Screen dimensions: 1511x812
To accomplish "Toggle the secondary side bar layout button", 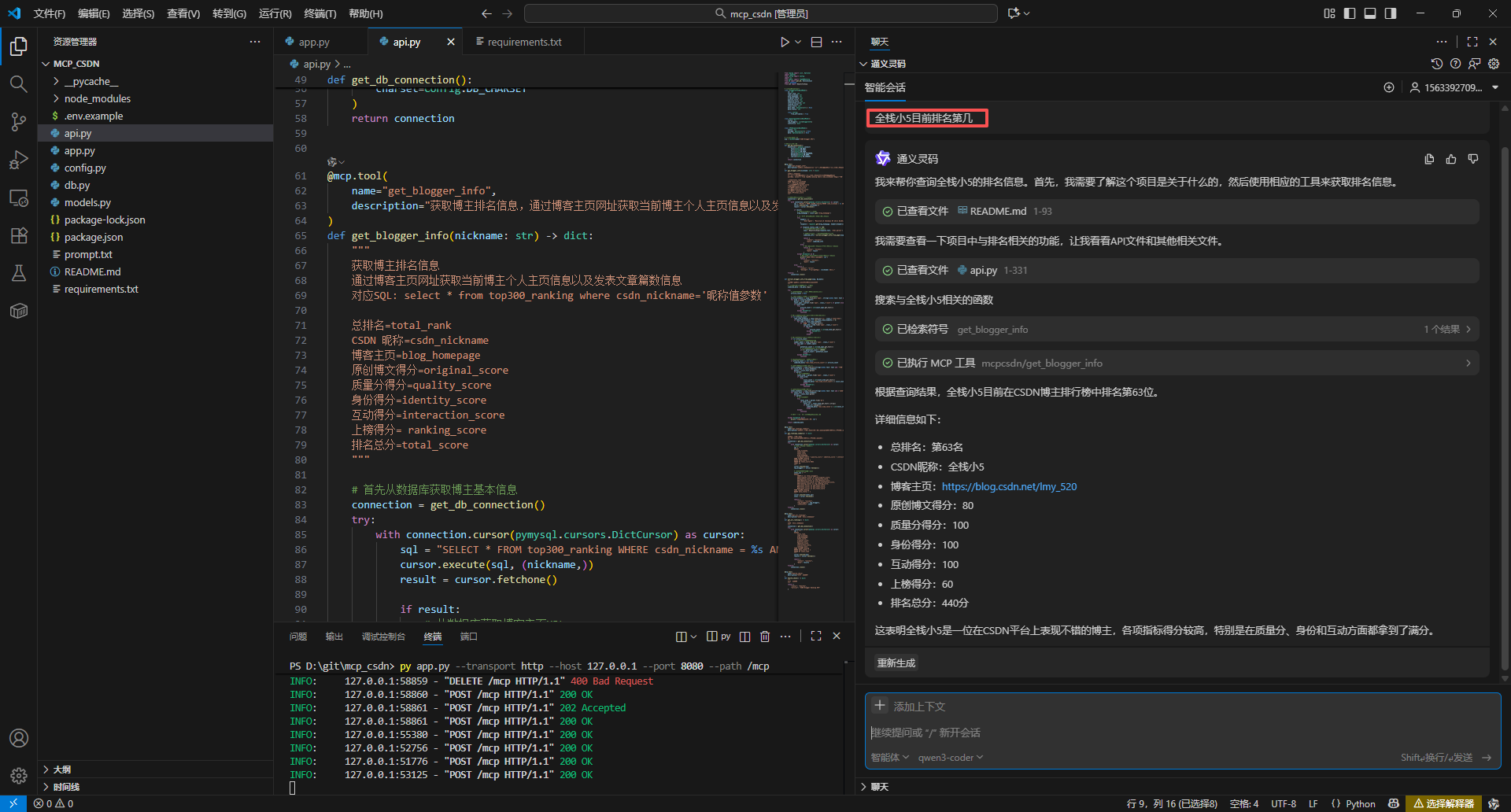I will 1391,13.
